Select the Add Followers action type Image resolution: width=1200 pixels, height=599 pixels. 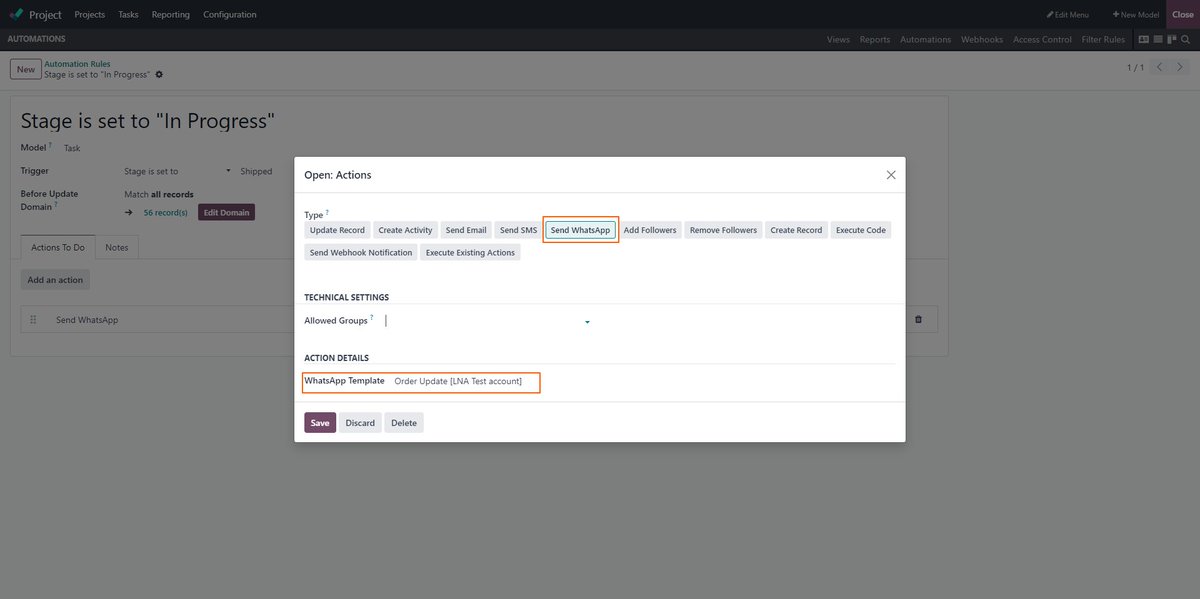tap(650, 230)
